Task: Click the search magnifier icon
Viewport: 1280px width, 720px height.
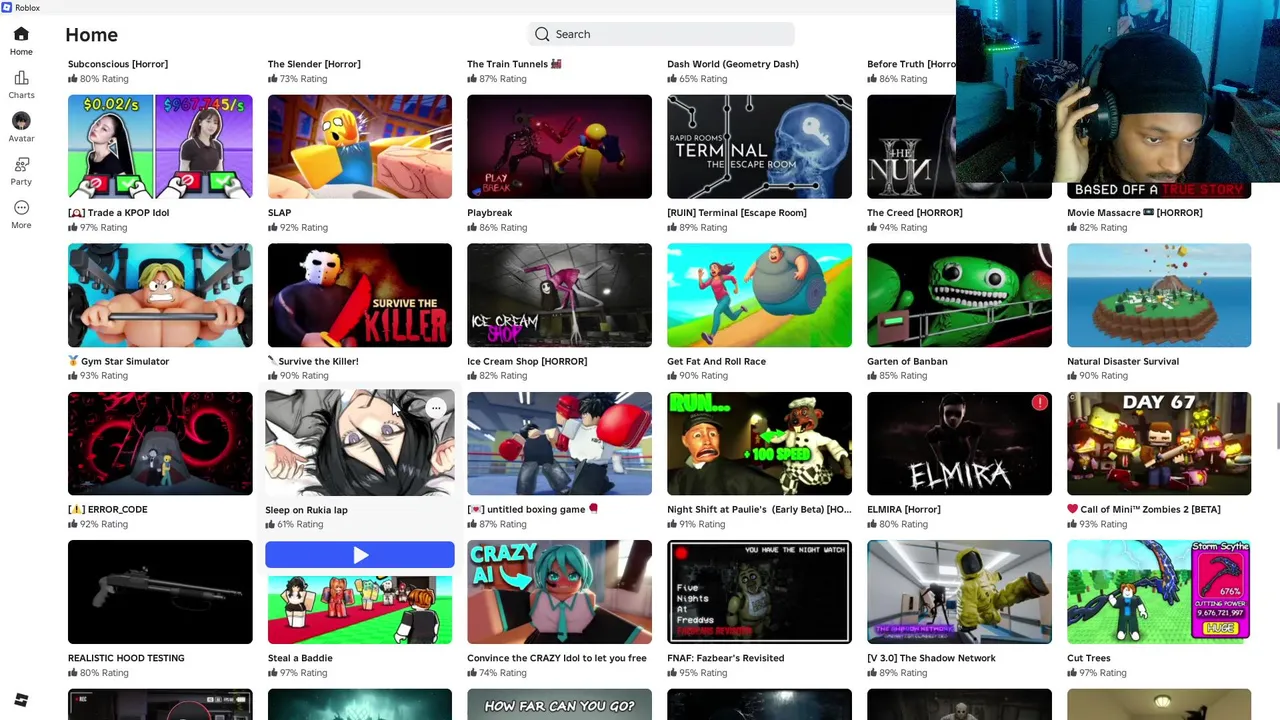Action: tap(542, 34)
